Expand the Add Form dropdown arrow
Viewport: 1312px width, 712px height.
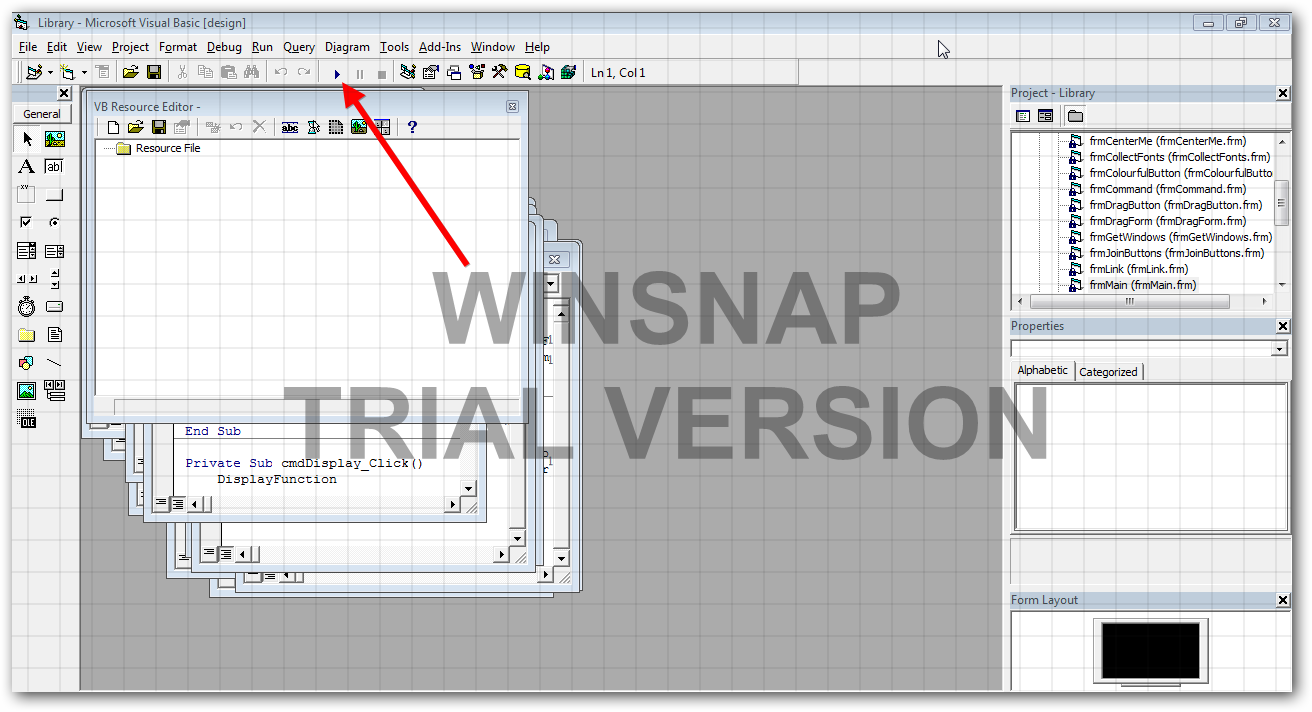pos(84,73)
